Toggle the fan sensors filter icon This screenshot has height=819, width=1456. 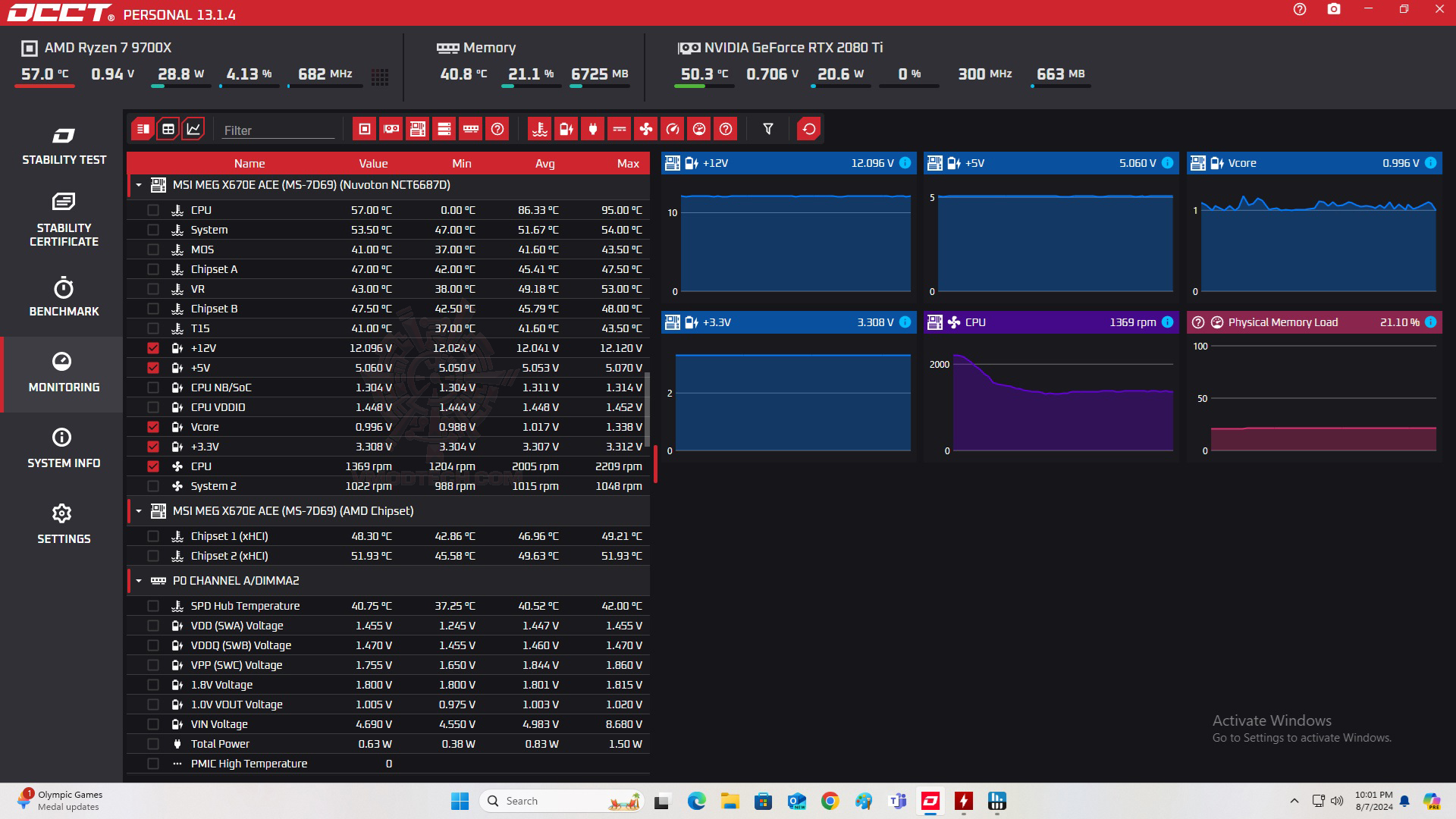point(645,129)
